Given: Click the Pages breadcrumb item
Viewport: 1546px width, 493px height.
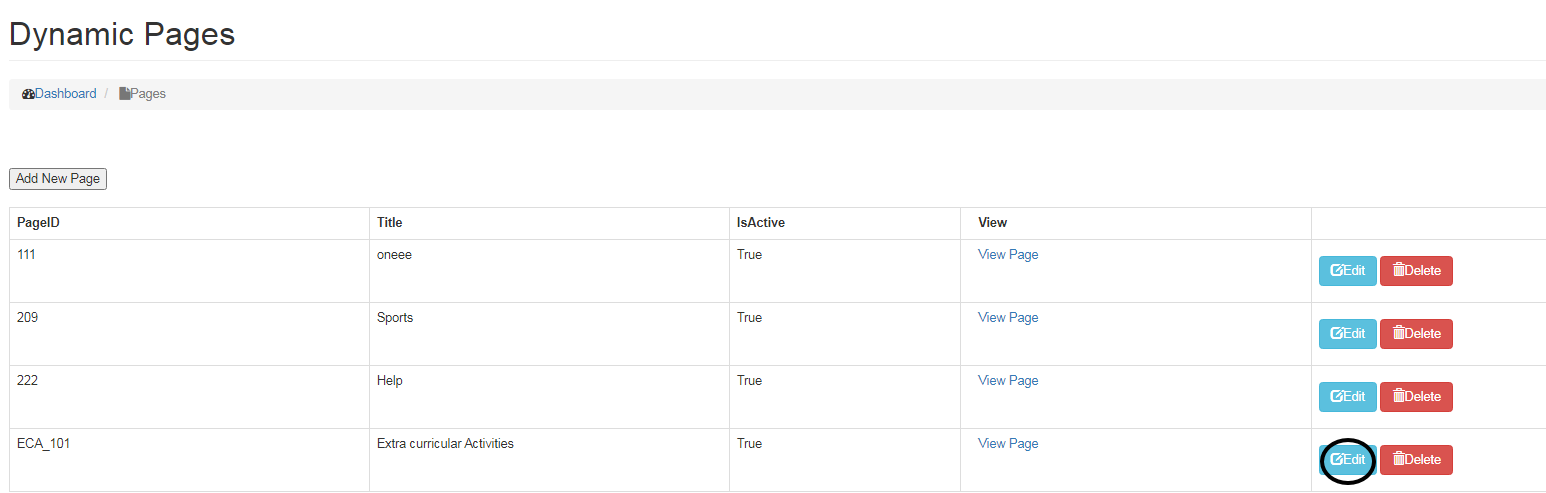Looking at the screenshot, I should tap(148, 94).
